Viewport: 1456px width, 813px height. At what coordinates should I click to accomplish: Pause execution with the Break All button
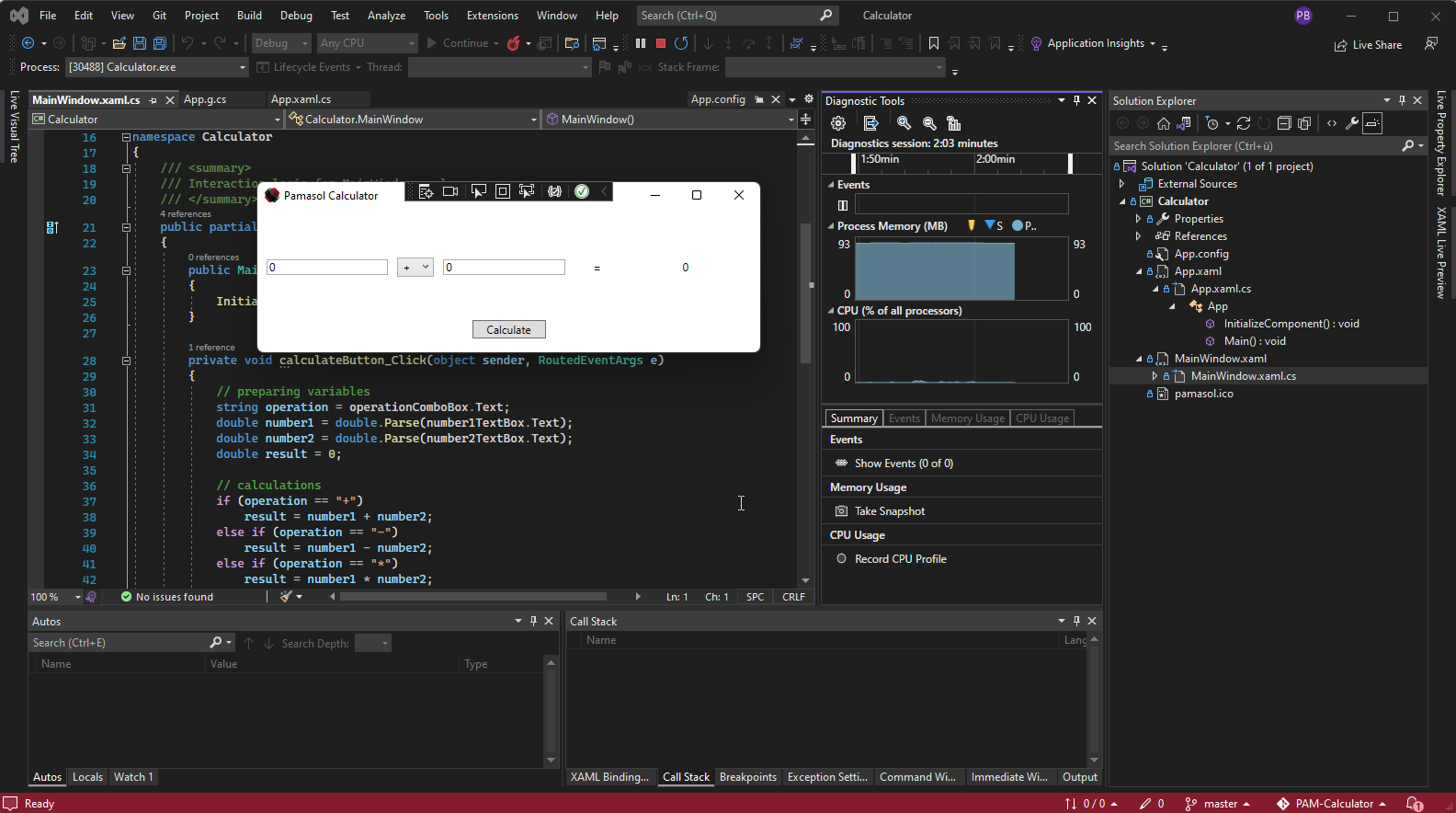tap(641, 43)
